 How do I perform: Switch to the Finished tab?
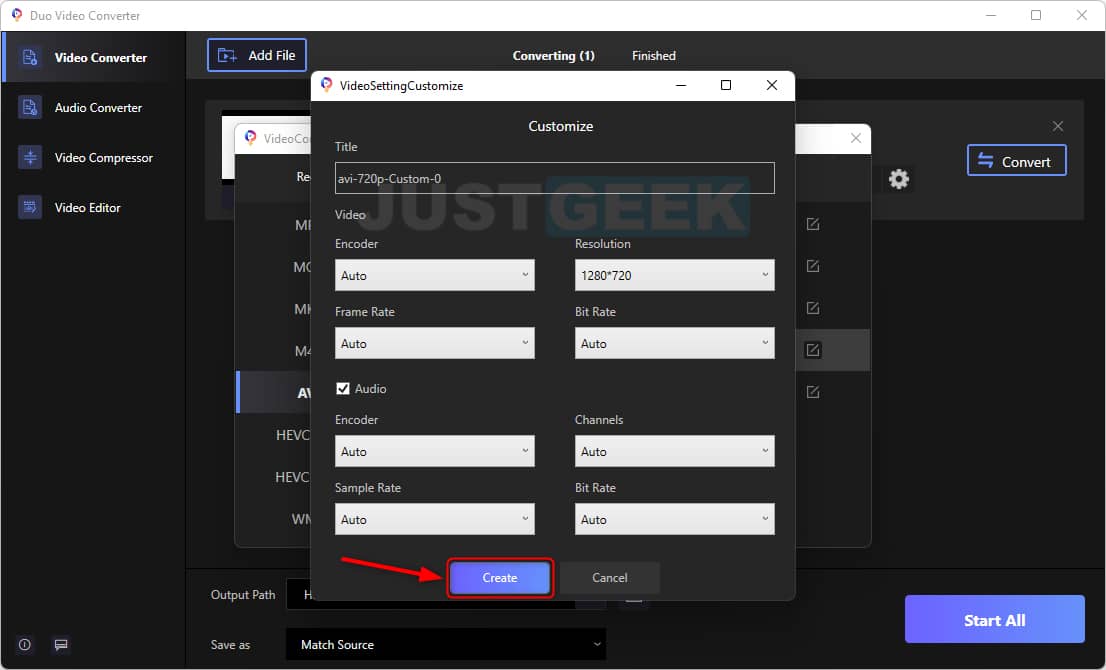click(x=653, y=56)
